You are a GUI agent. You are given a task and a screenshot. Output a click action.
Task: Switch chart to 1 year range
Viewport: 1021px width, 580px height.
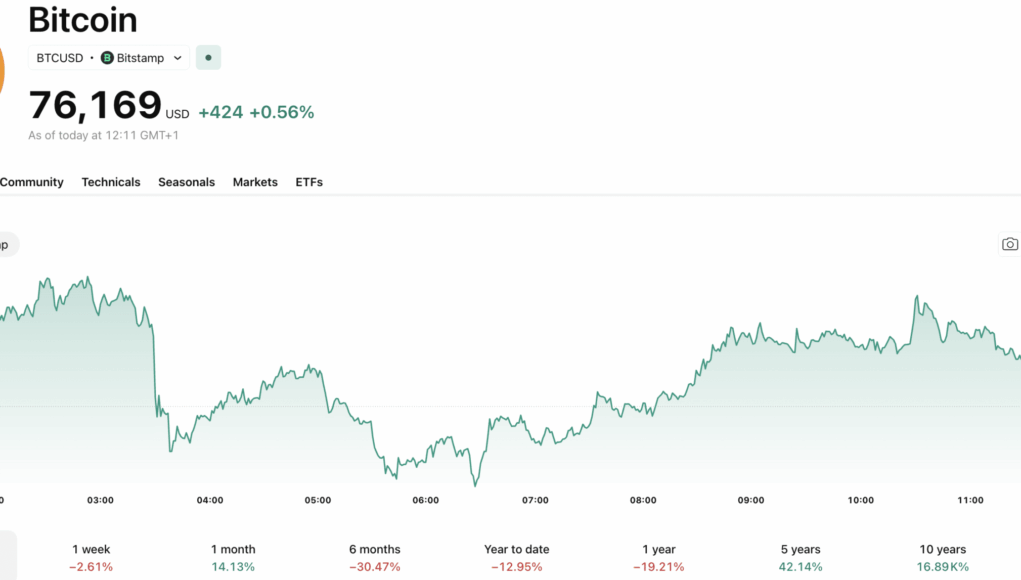tap(659, 557)
